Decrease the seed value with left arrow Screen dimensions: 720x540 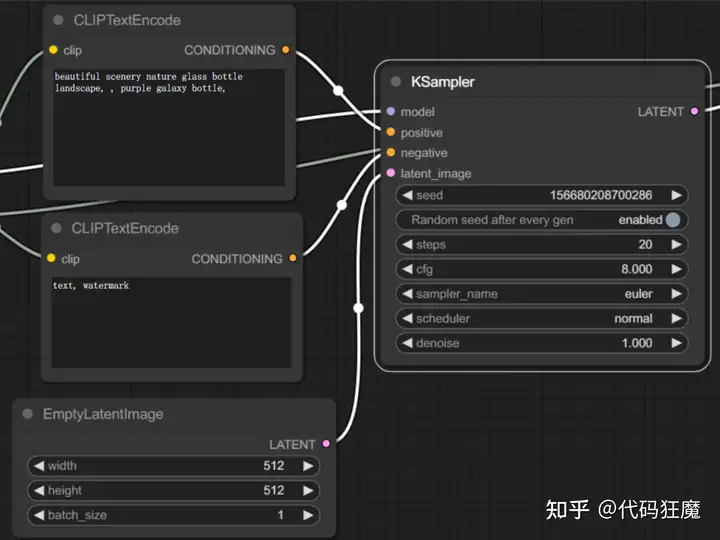[x=407, y=195]
